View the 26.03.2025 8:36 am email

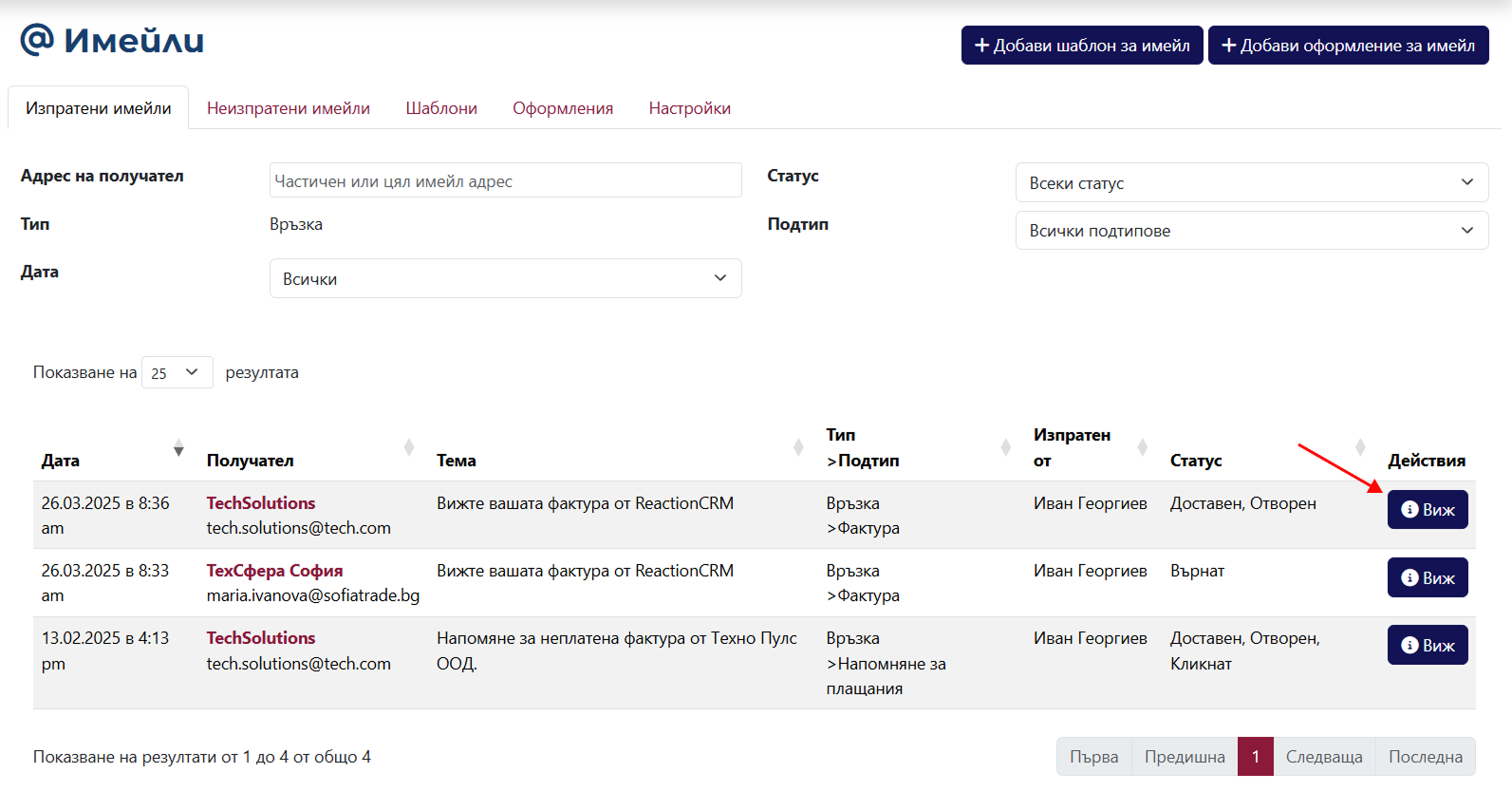[1428, 510]
